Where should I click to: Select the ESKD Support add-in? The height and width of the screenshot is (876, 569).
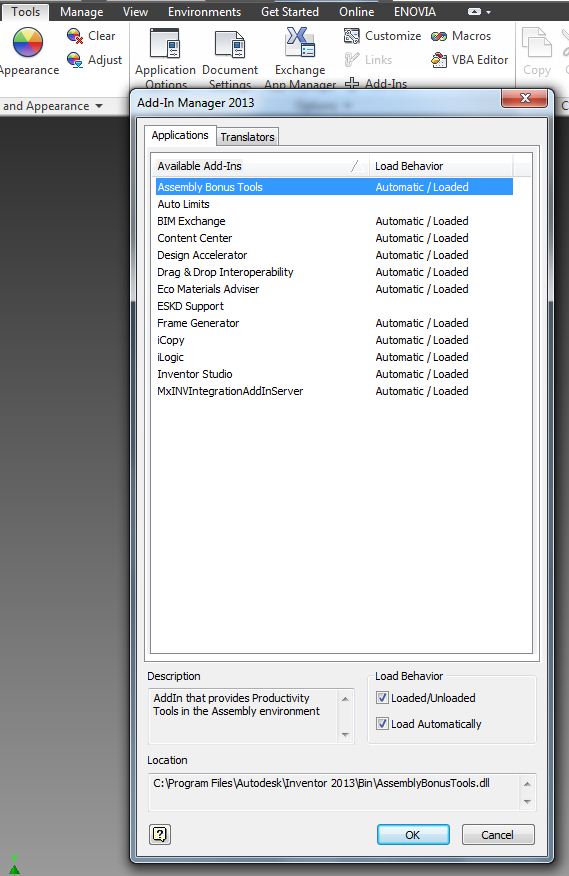[x=334, y=306]
